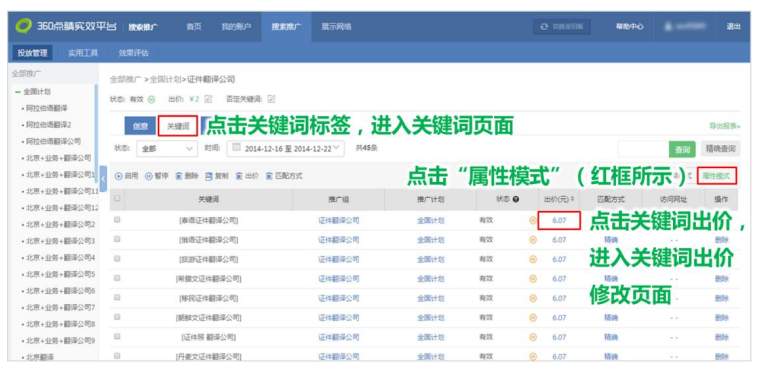Click the 属性模式 button
Viewport: 765px width, 386px height.
pyautogui.click(x=716, y=176)
